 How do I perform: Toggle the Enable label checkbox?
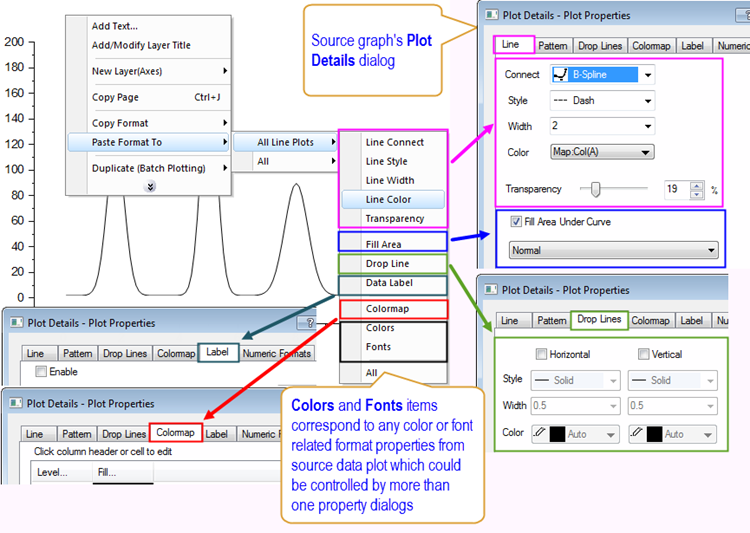[x=41, y=372]
